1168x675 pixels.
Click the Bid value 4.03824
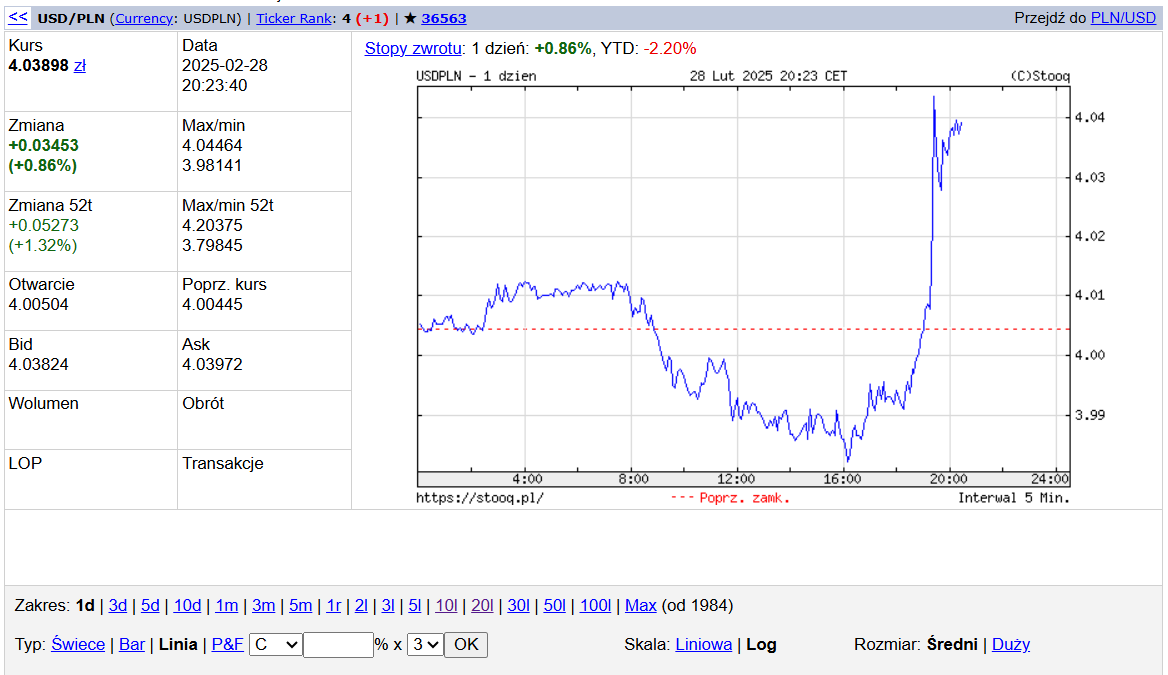38,364
